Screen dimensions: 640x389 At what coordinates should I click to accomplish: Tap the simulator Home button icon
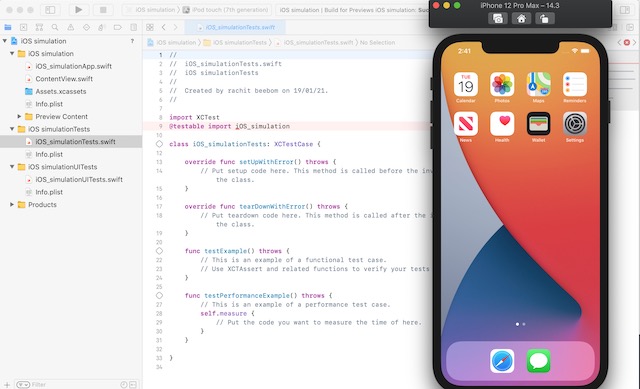[x=521, y=18]
